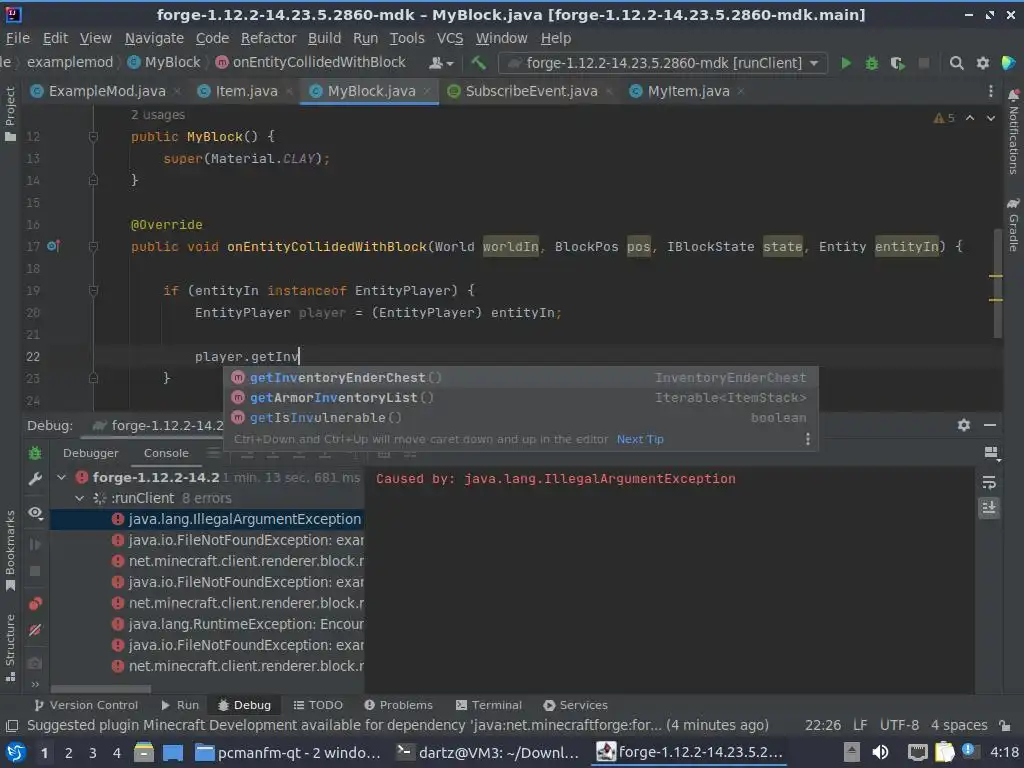Screen dimensions: 1024x768
Task: Open the Notifications side panel
Action: [1013, 132]
